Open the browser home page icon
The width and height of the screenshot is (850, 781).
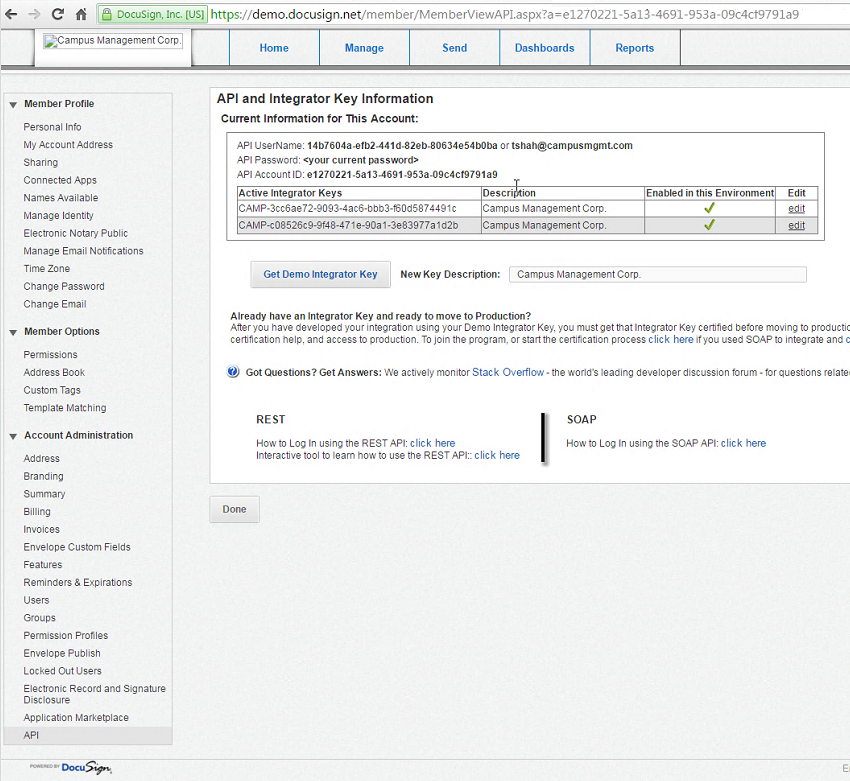coord(81,14)
